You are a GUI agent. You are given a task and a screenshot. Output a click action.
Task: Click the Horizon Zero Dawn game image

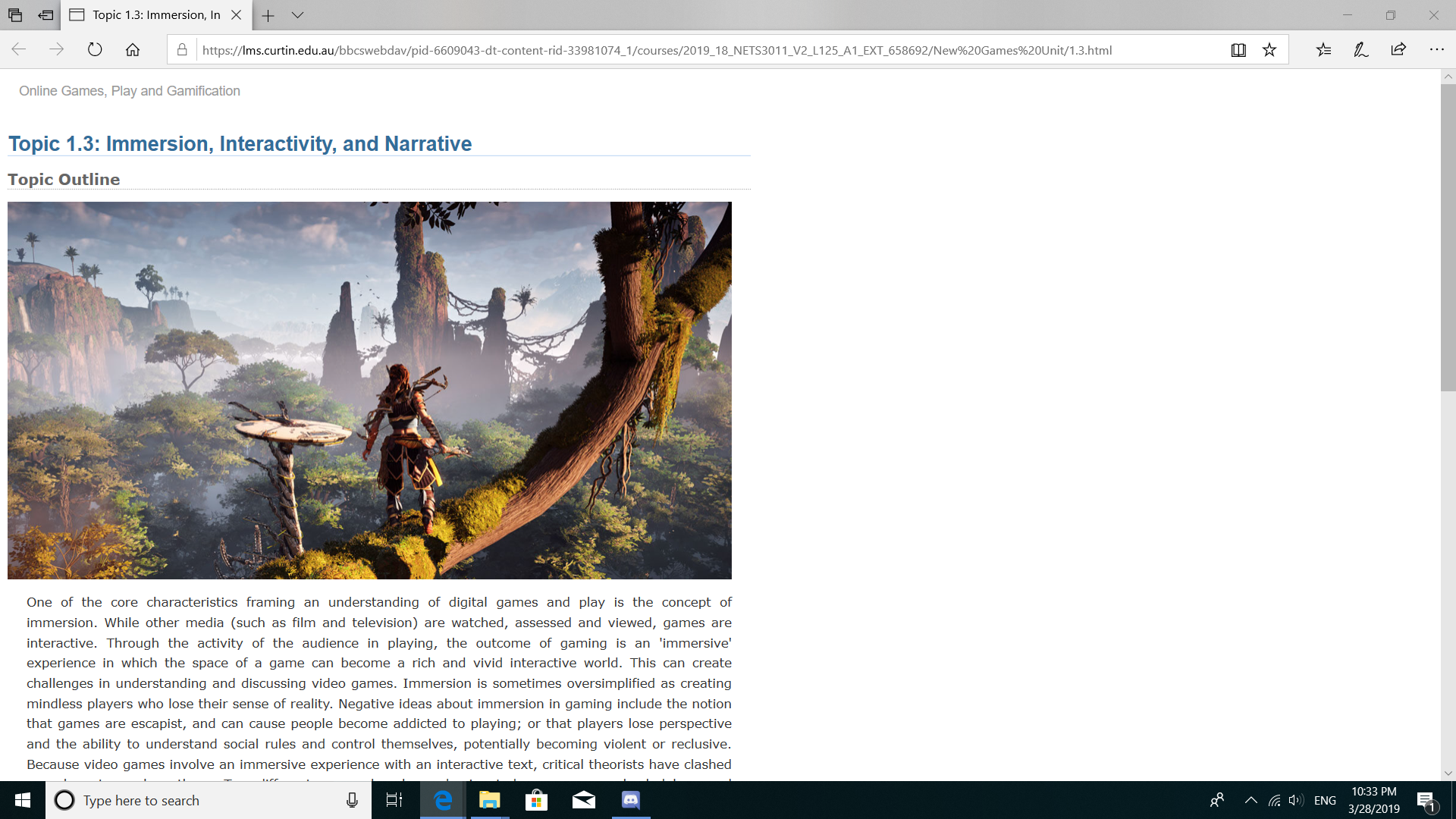pos(369,391)
